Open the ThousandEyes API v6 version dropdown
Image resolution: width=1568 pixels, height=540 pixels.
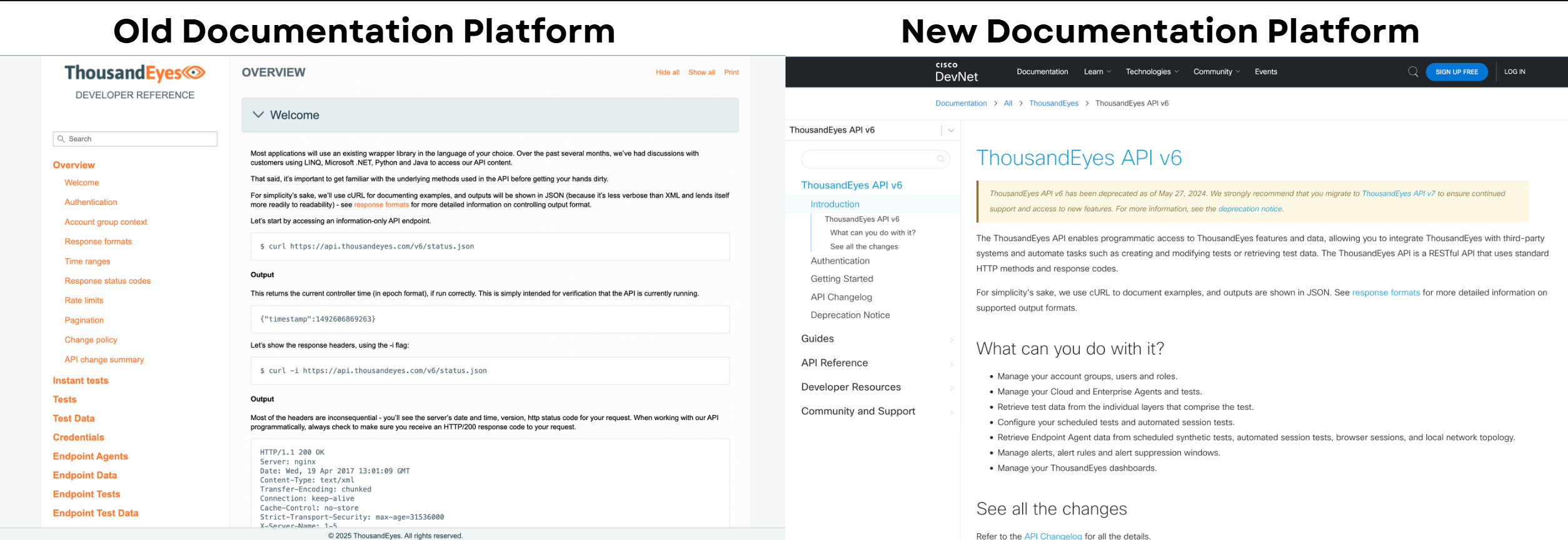950,130
